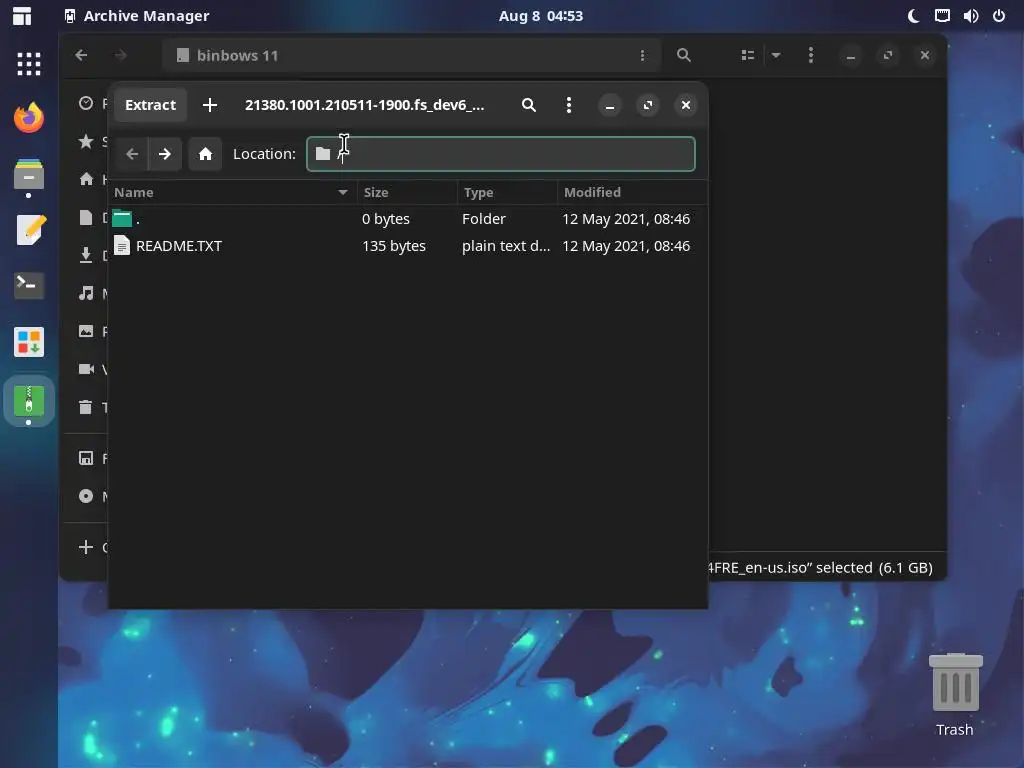Click the Location path input field
Viewport: 1024px width, 768px height.
coord(501,154)
